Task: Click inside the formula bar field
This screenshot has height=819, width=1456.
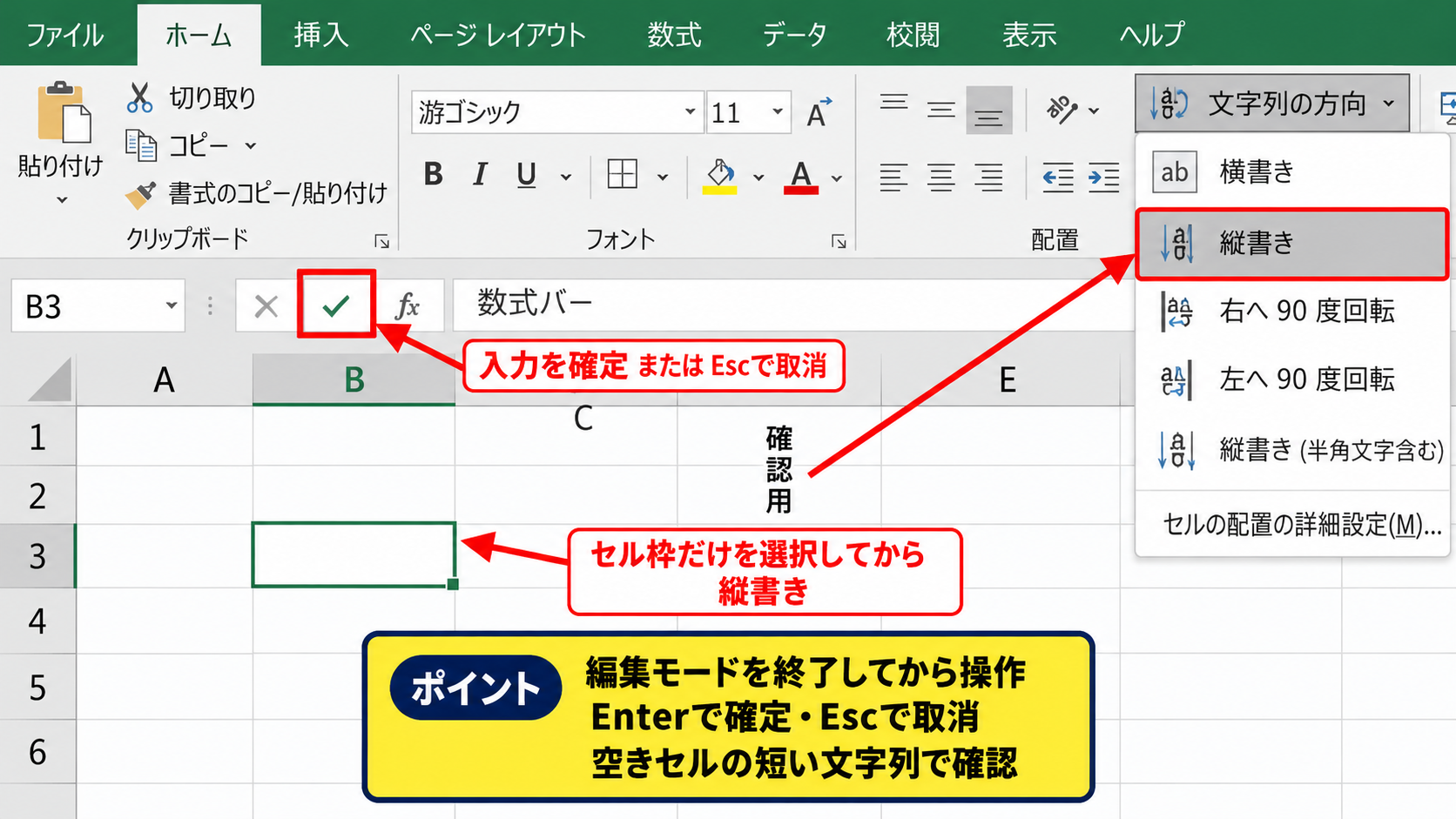Action: click(792, 305)
